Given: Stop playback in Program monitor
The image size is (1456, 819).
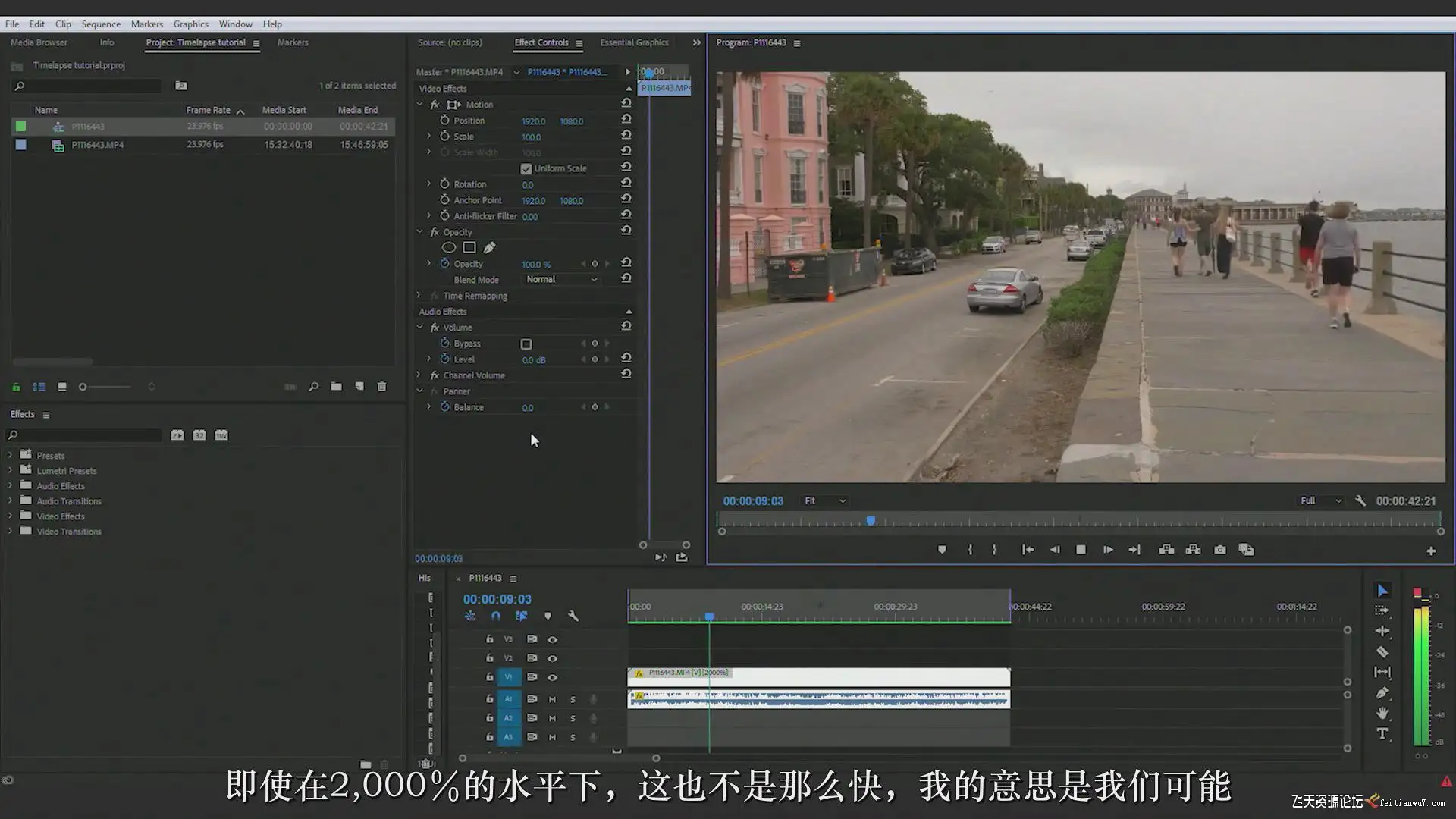Looking at the screenshot, I should 1081,550.
